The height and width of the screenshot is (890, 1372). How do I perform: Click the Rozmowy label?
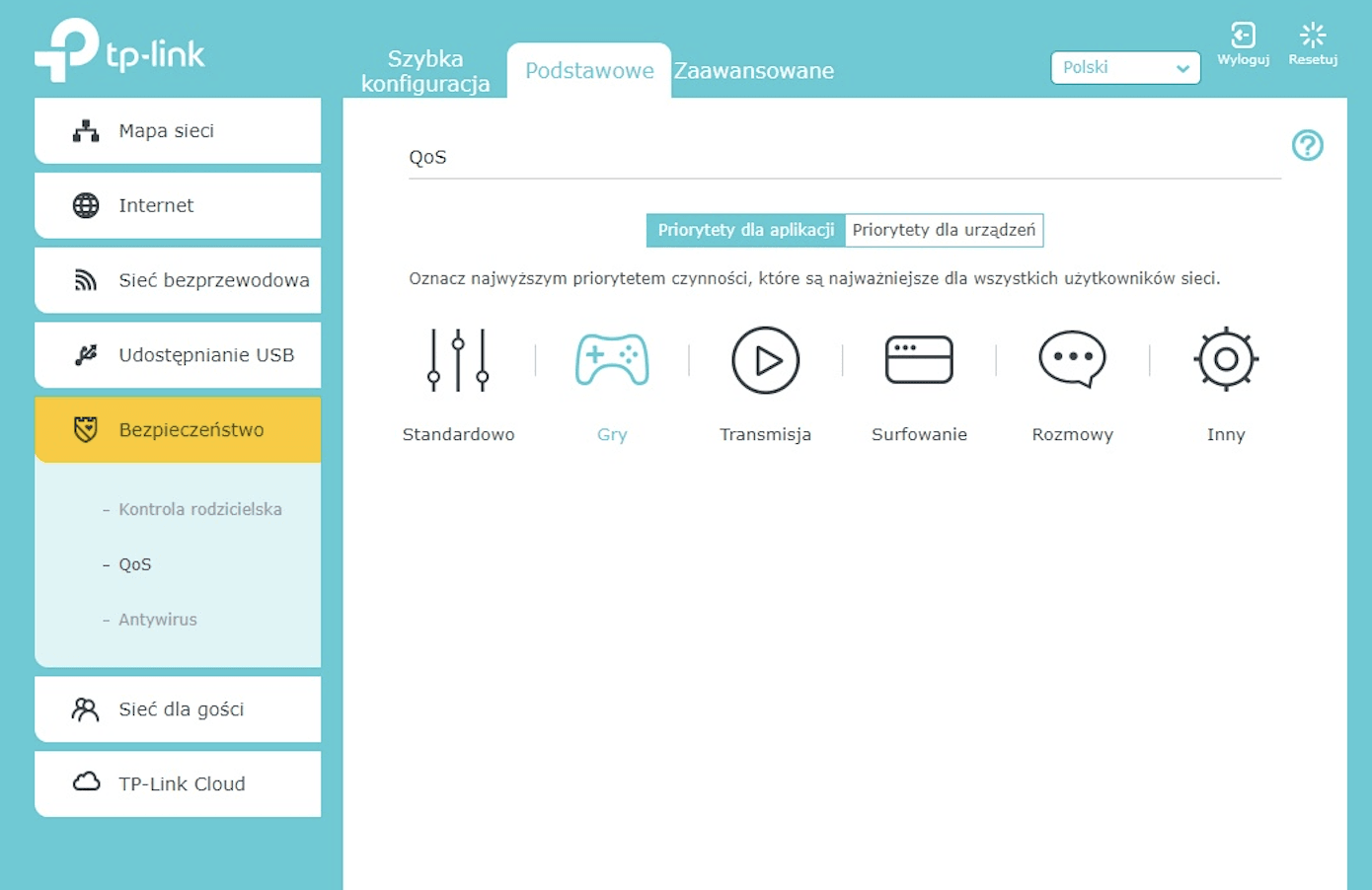coord(1073,435)
